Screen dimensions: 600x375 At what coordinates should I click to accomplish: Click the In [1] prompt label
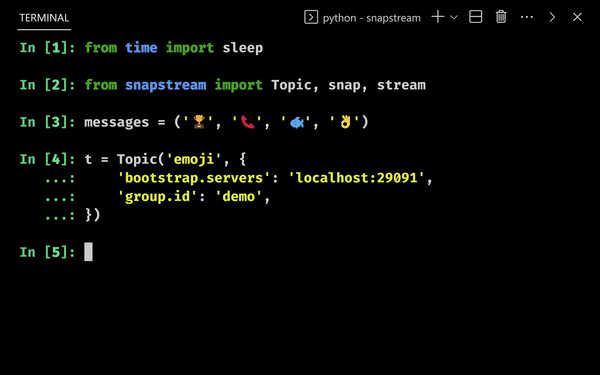47,48
